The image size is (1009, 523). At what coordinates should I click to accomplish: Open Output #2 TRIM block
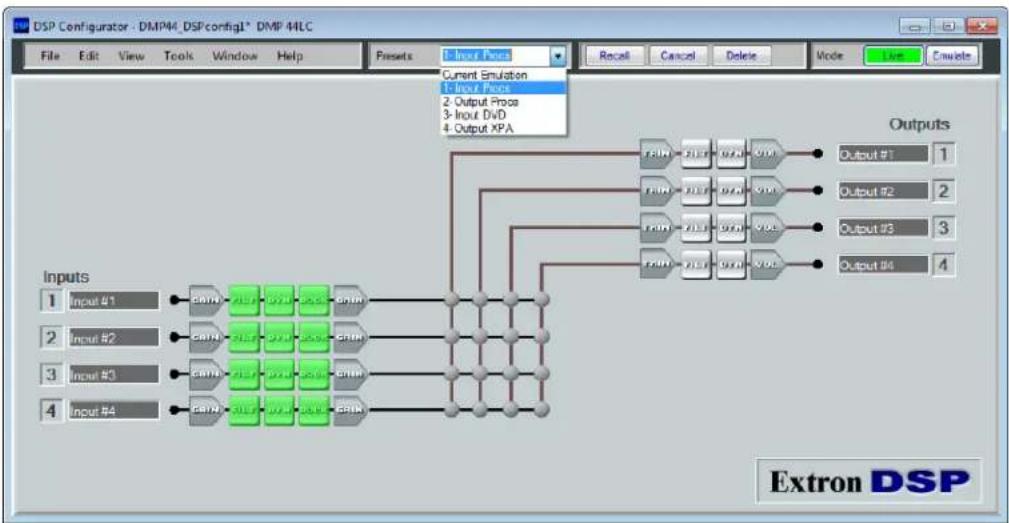657,190
